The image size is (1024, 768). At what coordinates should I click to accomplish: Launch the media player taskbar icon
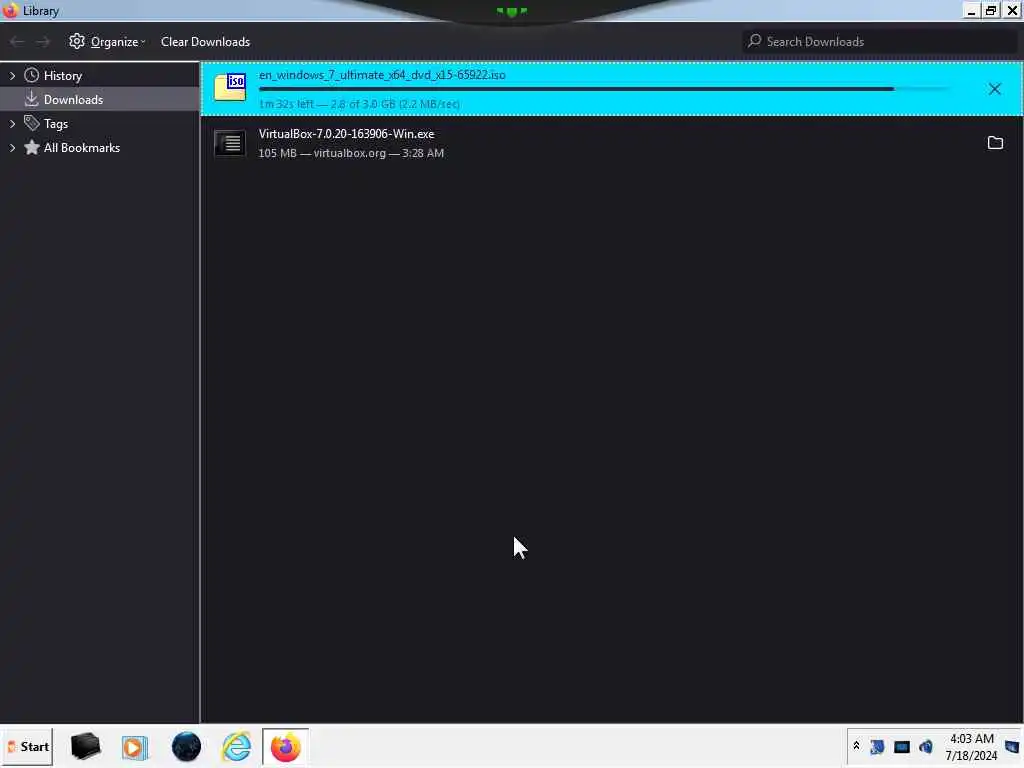point(135,747)
